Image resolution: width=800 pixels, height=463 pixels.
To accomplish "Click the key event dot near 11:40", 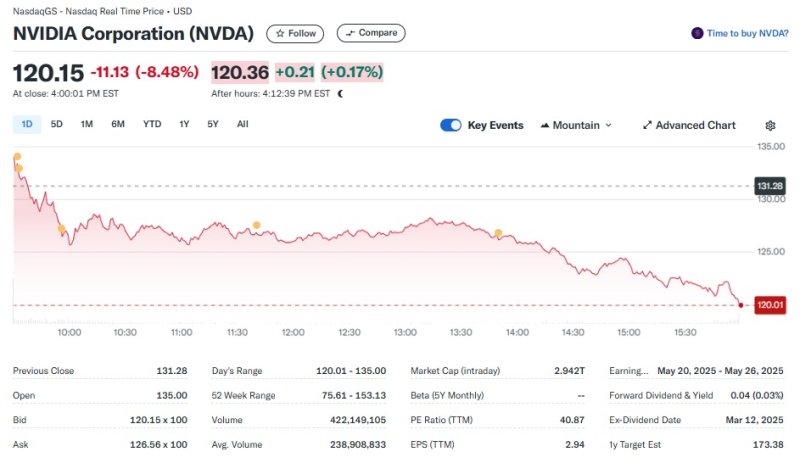I will tap(257, 225).
